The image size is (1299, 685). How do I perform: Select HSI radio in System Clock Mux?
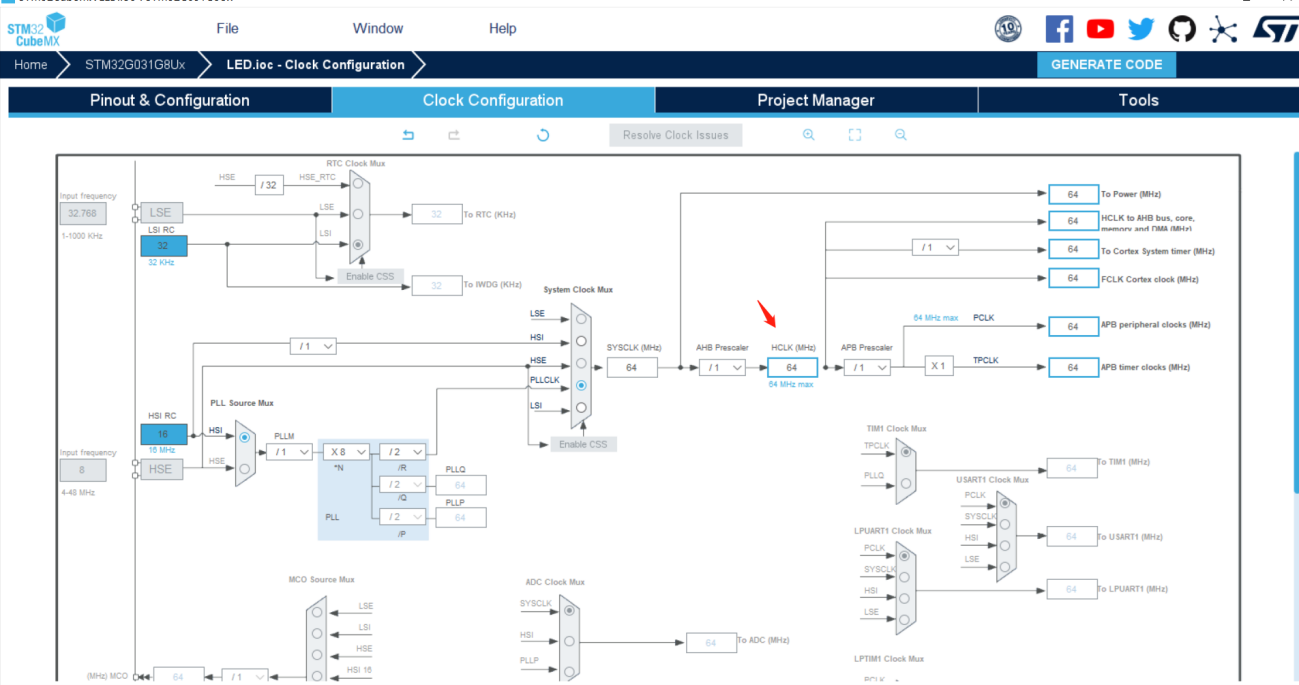581,341
